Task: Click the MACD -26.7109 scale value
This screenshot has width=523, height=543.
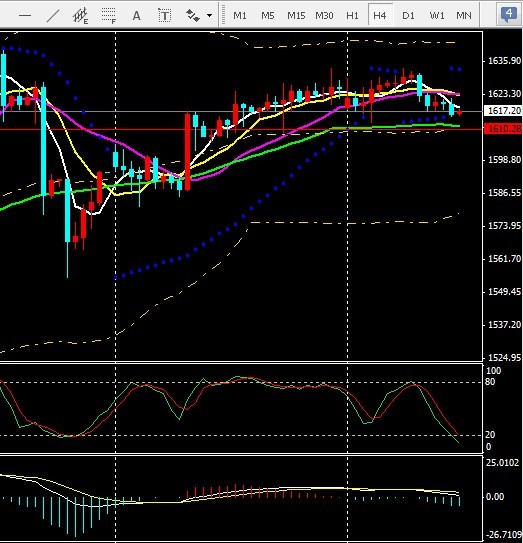Action: (x=503, y=535)
